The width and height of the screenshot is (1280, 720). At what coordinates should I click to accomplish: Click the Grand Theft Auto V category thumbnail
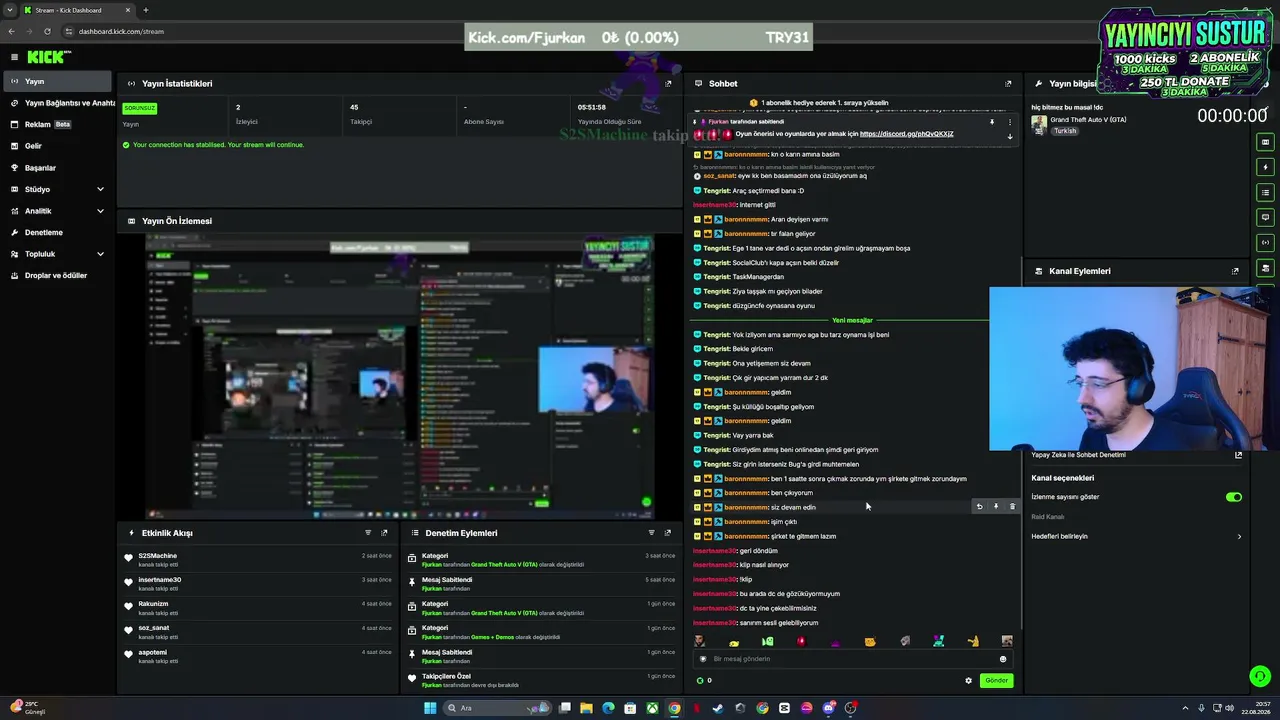pos(1039,124)
